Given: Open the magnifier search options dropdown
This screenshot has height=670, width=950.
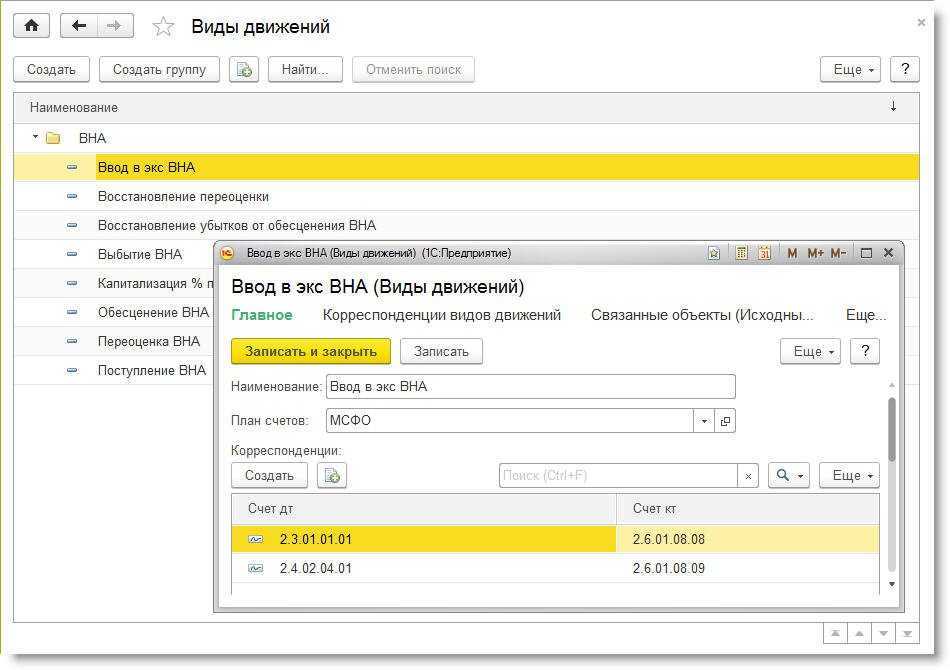Looking at the screenshot, I should pyautogui.click(x=788, y=475).
